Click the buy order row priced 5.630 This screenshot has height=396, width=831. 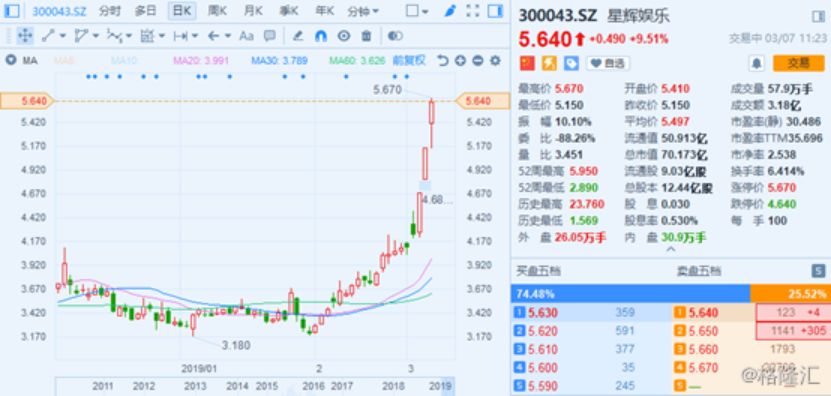pos(591,313)
